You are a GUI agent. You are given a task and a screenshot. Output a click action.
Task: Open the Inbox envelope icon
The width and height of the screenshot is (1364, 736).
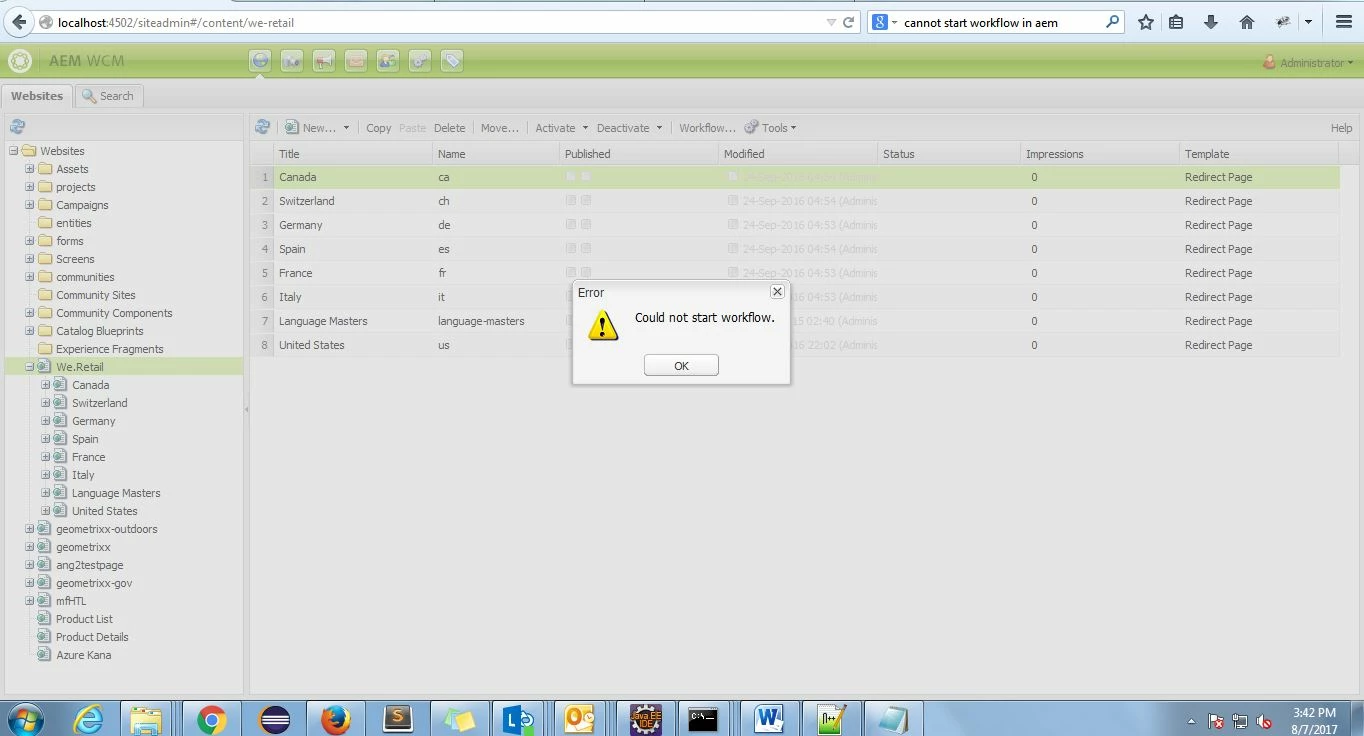356,61
